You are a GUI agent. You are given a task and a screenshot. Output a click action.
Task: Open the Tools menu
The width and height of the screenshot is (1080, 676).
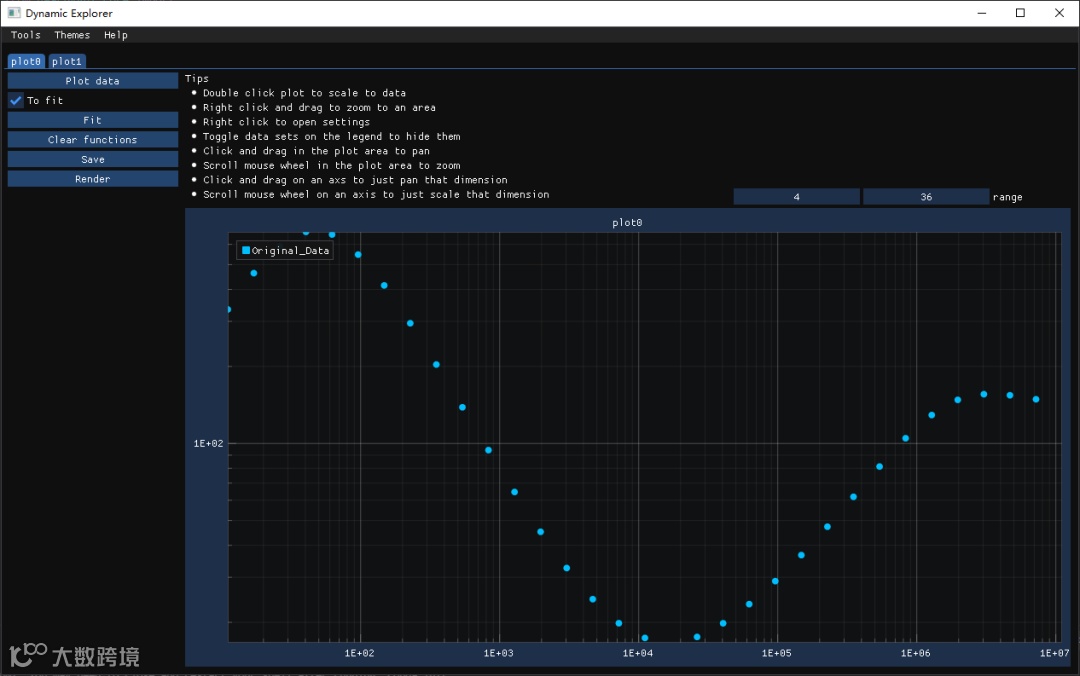[x=26, y=35]
